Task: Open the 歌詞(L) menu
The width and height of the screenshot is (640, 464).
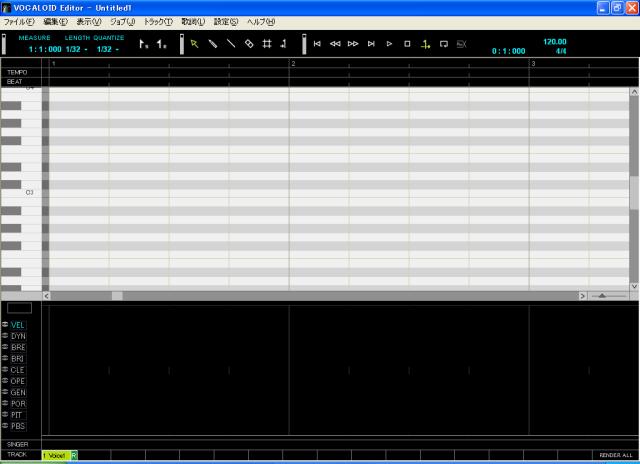Action: [x=193, y=22]
